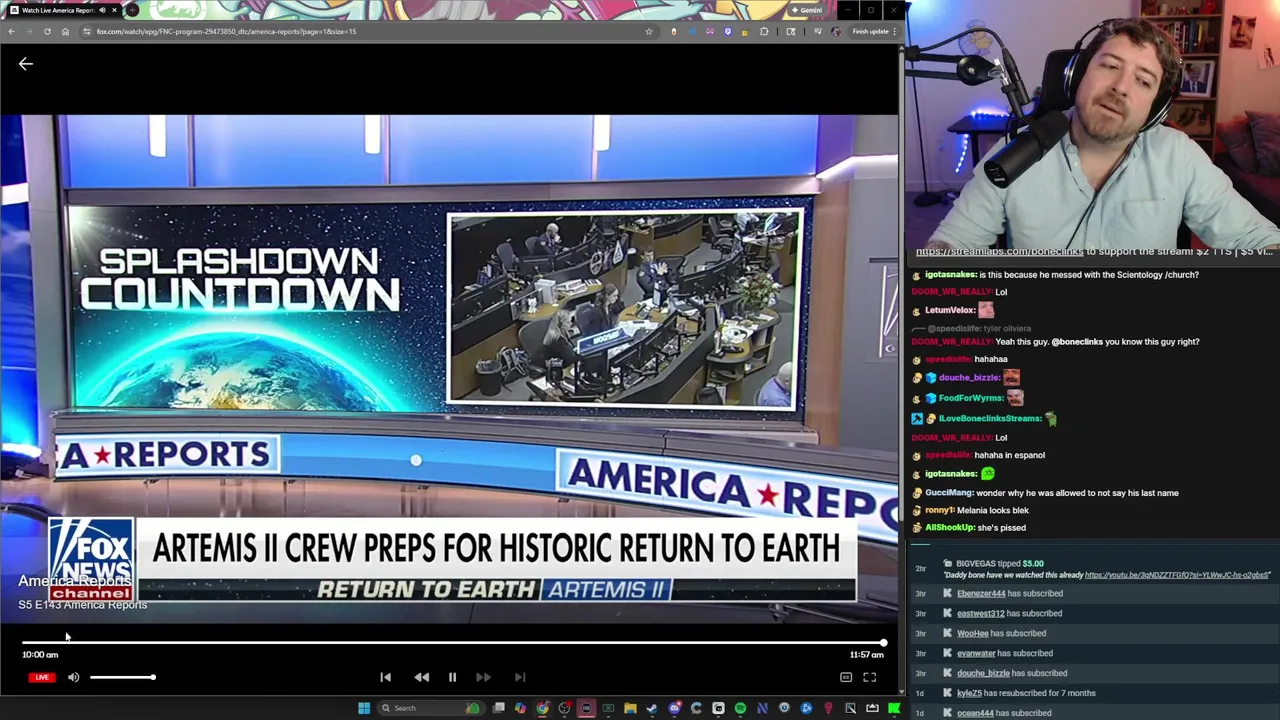Bookmark this page with the star icon

pos(649,31)
